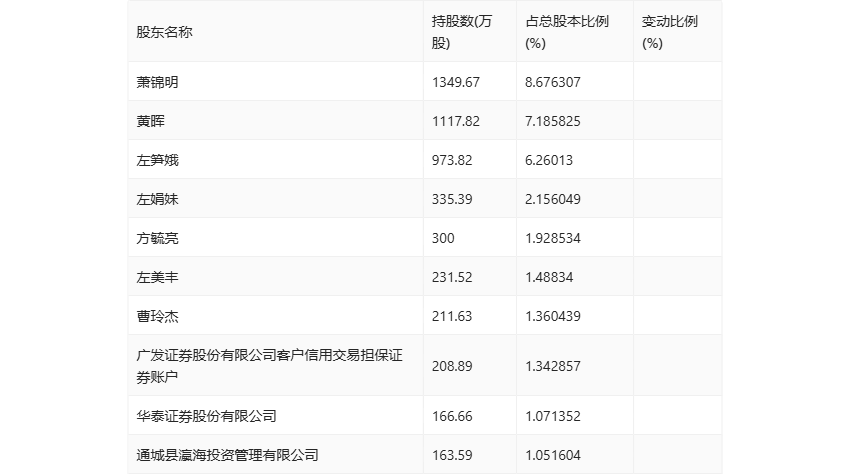This screenshot has width=850, height=474.
Task: Click the 占总股本比例(%) column header
Action: tap(567, 32)
